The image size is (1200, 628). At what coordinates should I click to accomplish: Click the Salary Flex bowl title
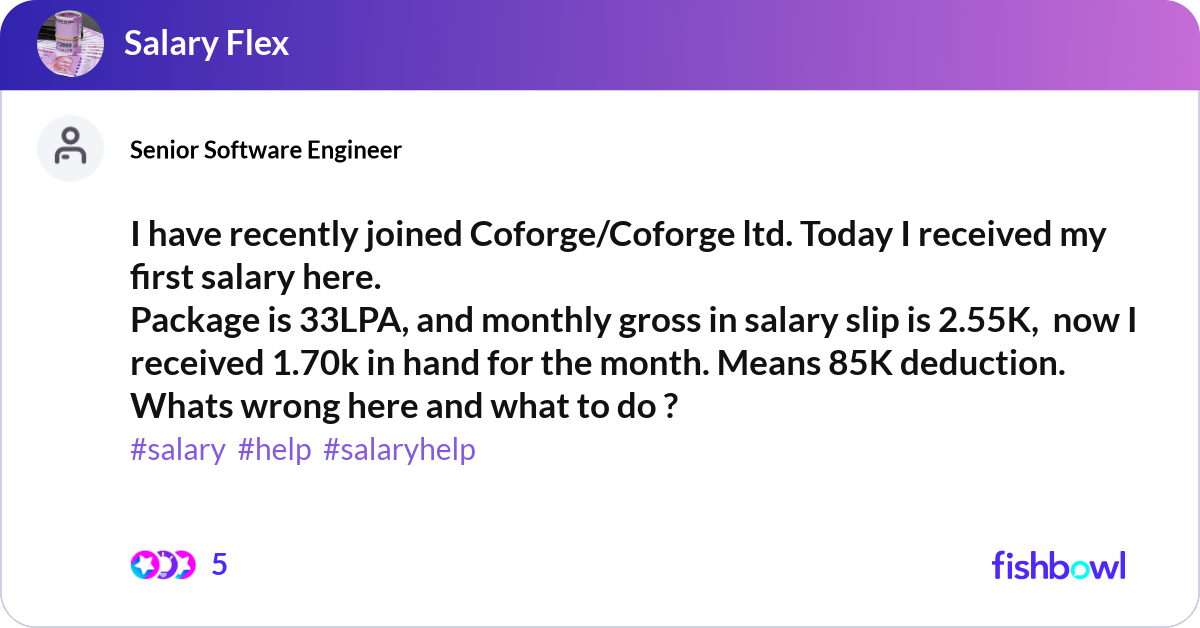point(206,44)
